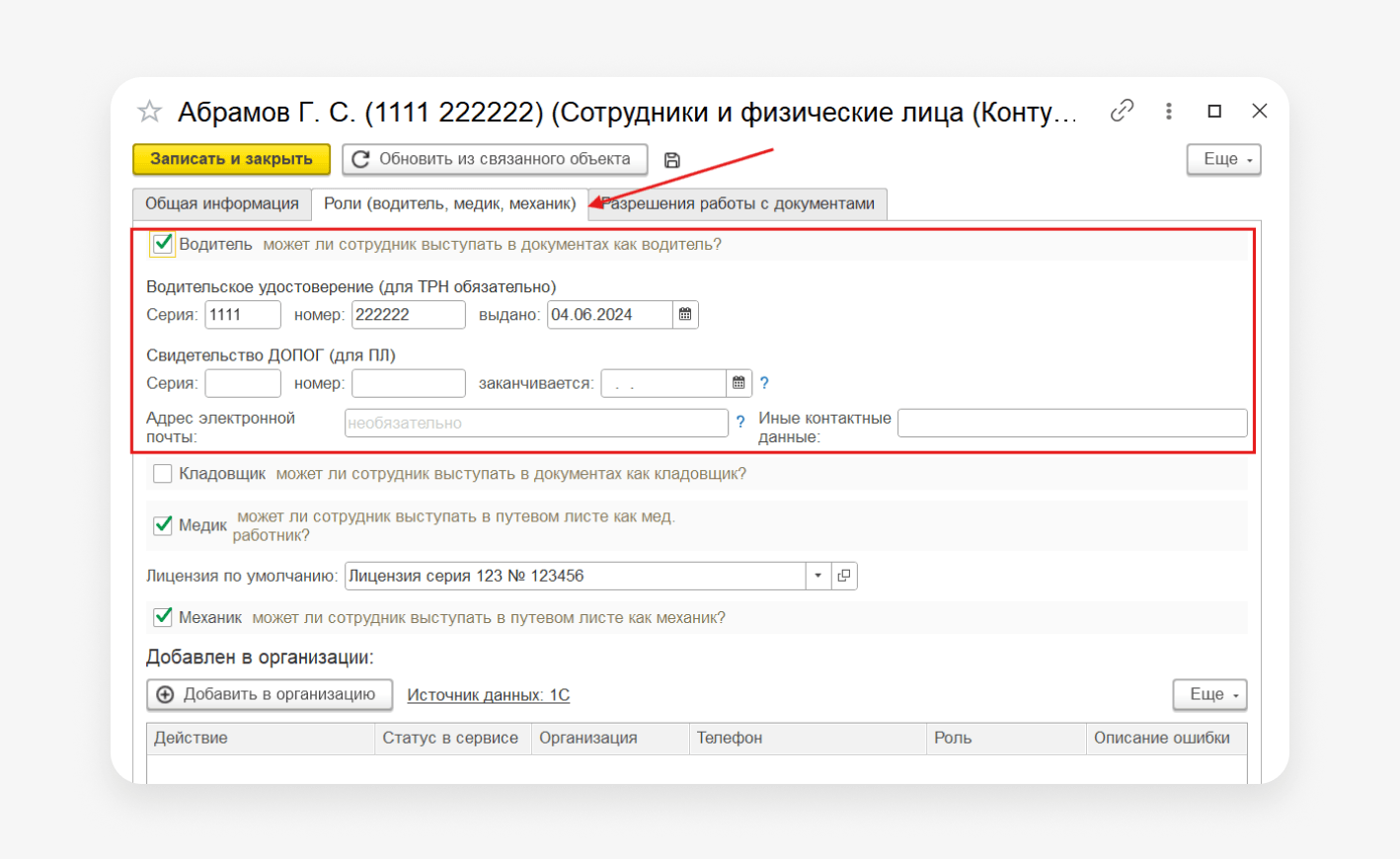
Task: Copy link to this record icon
Action: click(x=1122, y=111)
